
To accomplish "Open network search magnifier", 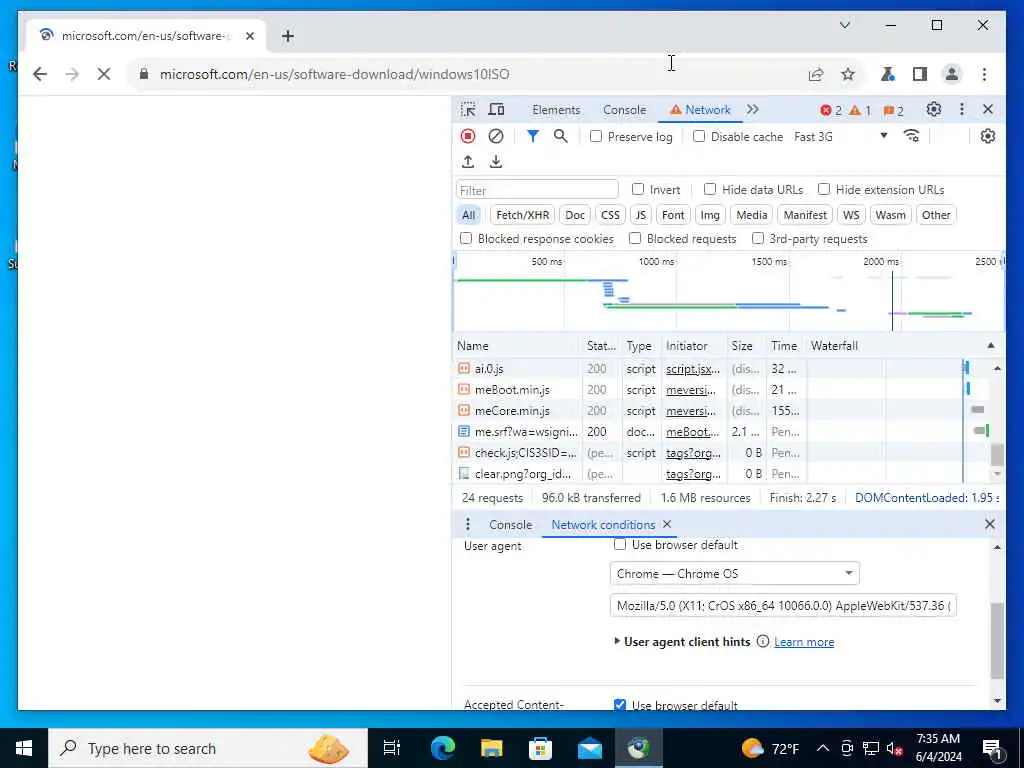I will pos(560,136).
